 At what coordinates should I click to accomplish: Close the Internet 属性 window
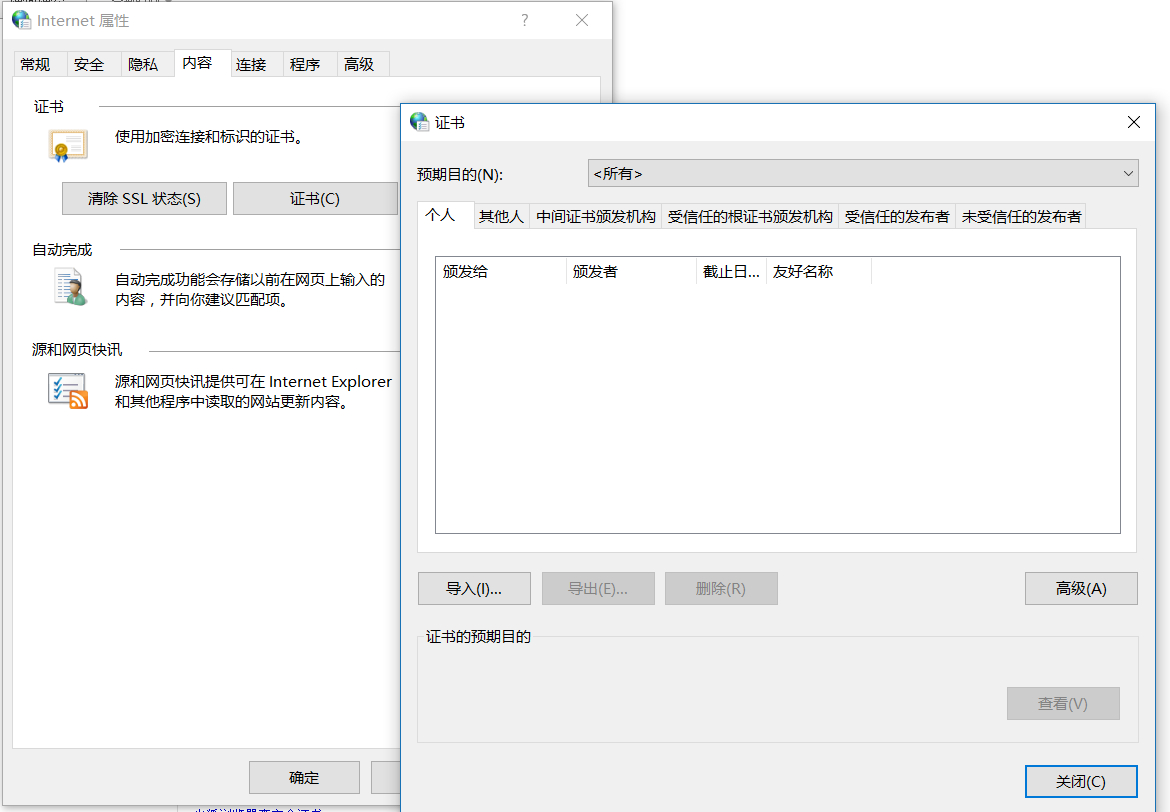pyautogui.click(x=582, y=20)
